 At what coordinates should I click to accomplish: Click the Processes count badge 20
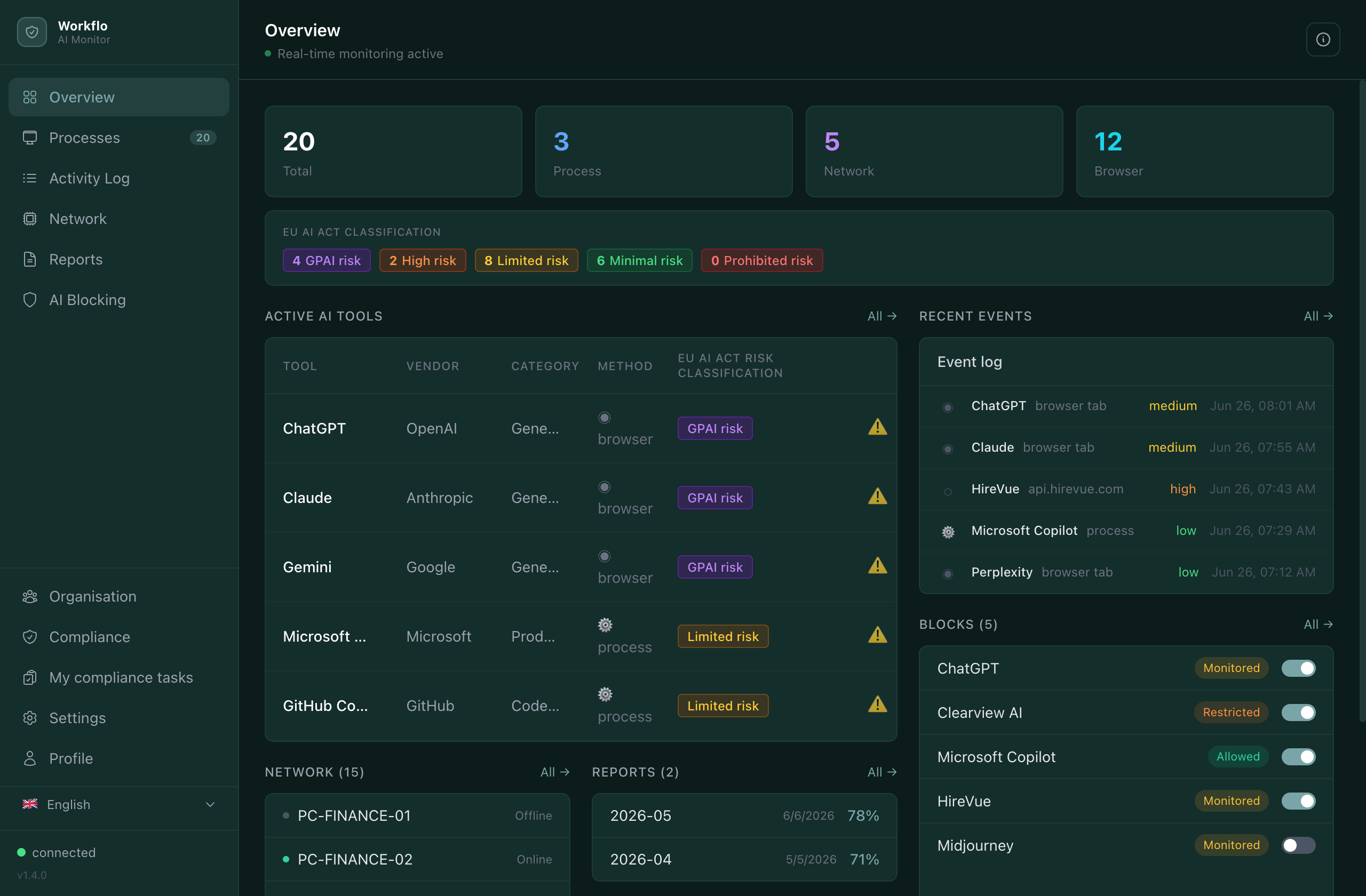tap(203, 138)
